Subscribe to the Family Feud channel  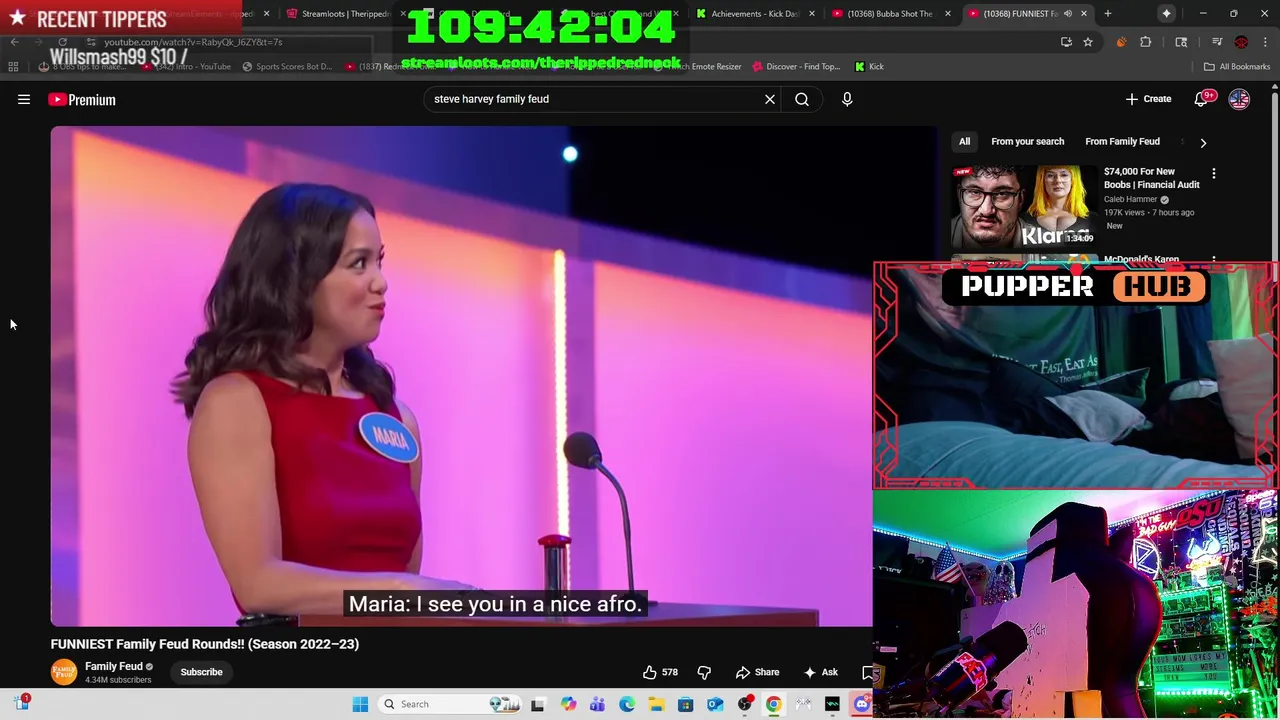tap(201, 672)
